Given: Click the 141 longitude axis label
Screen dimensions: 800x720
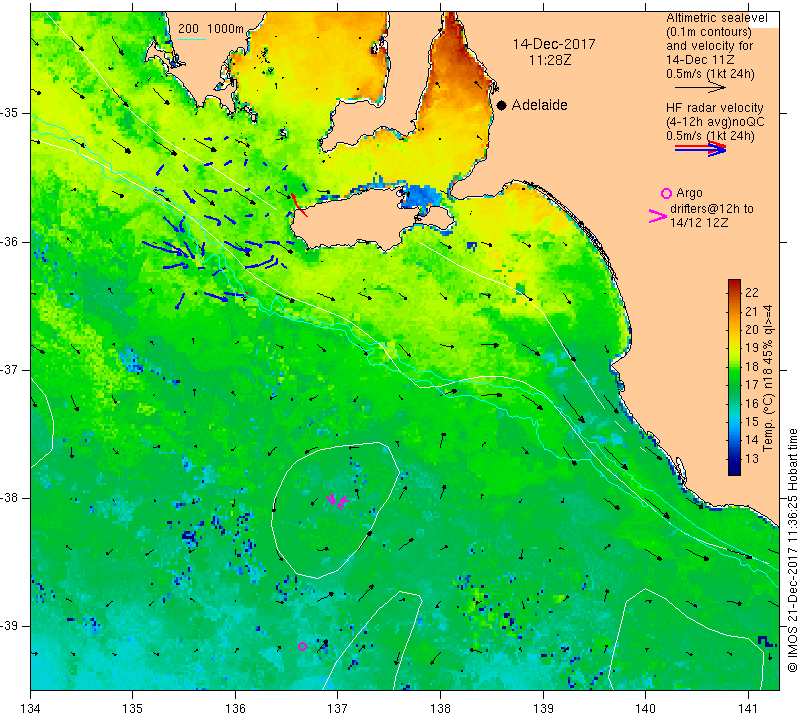Looking at the screenshot, I should click(x=748, y=708).
